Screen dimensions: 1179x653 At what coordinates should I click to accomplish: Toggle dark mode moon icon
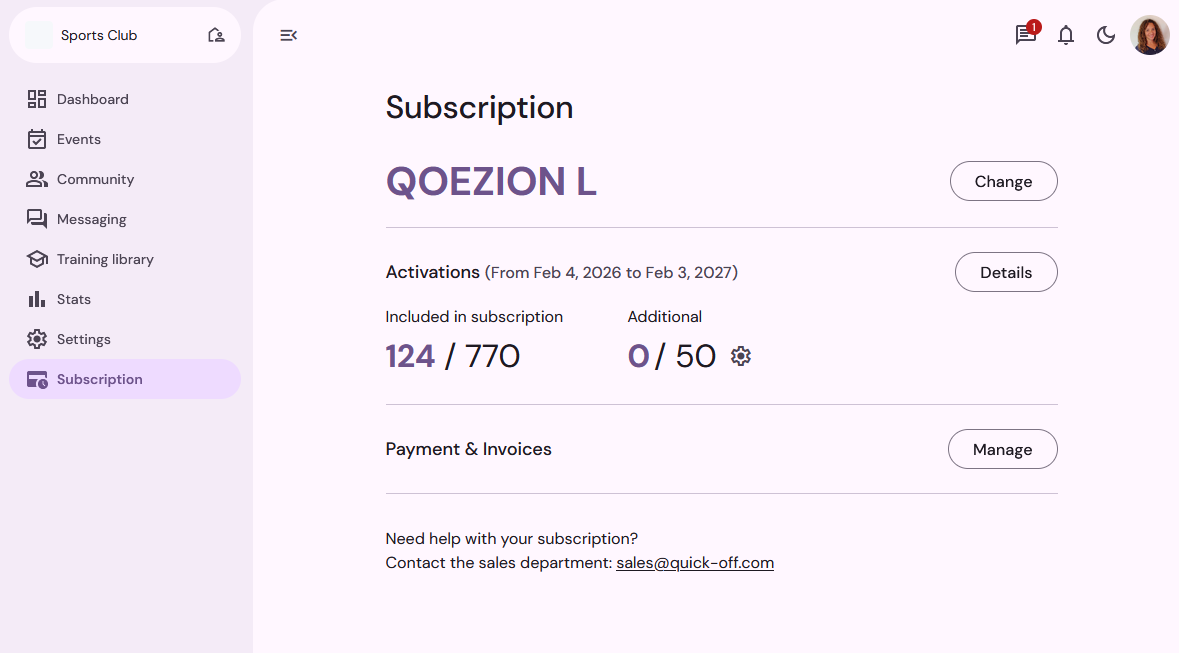(x=1106, y=36)
